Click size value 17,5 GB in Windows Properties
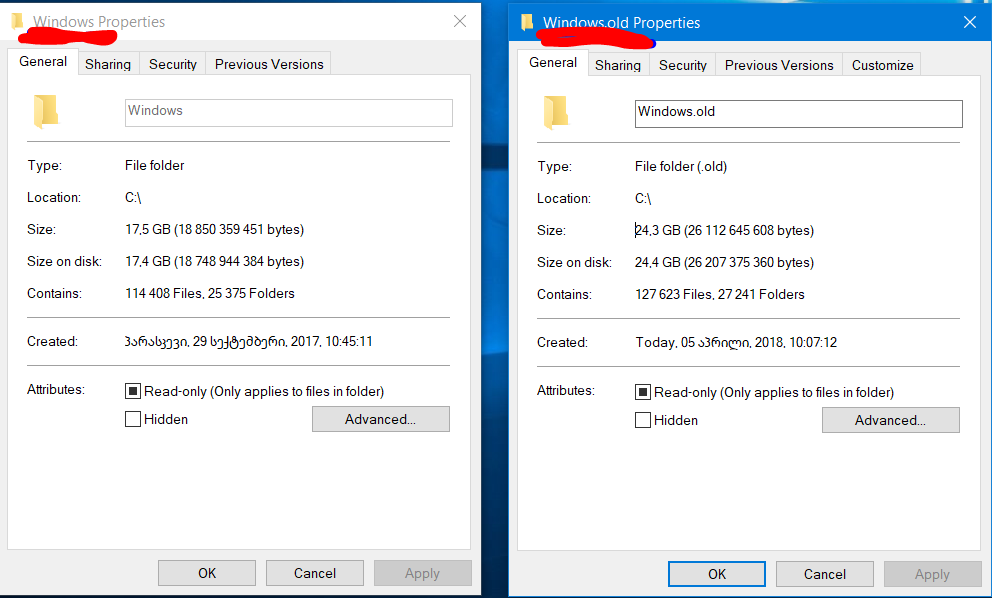The height and width of the screenshot is (598, 992). coord(214,229)
